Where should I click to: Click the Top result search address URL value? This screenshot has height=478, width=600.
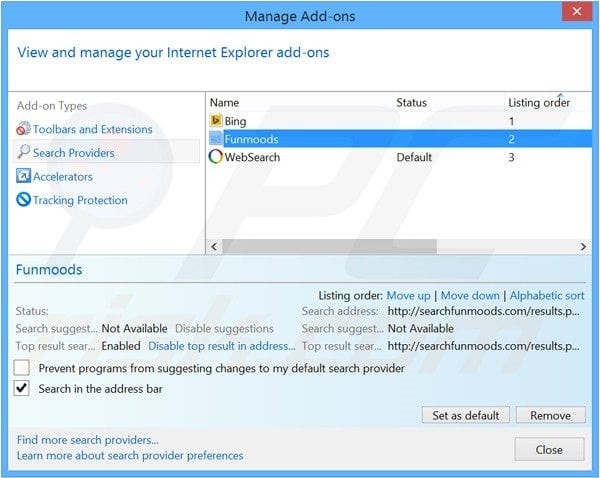483,346
